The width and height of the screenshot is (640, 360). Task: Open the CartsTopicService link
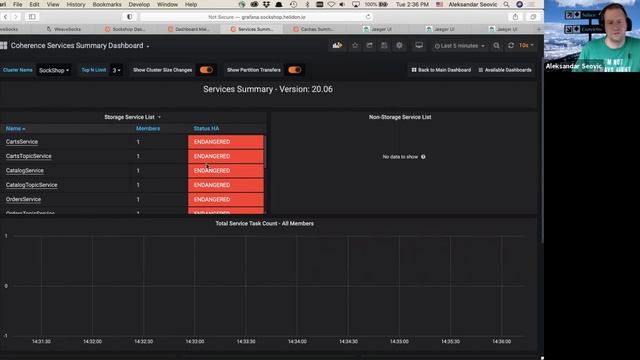point(29,156)
